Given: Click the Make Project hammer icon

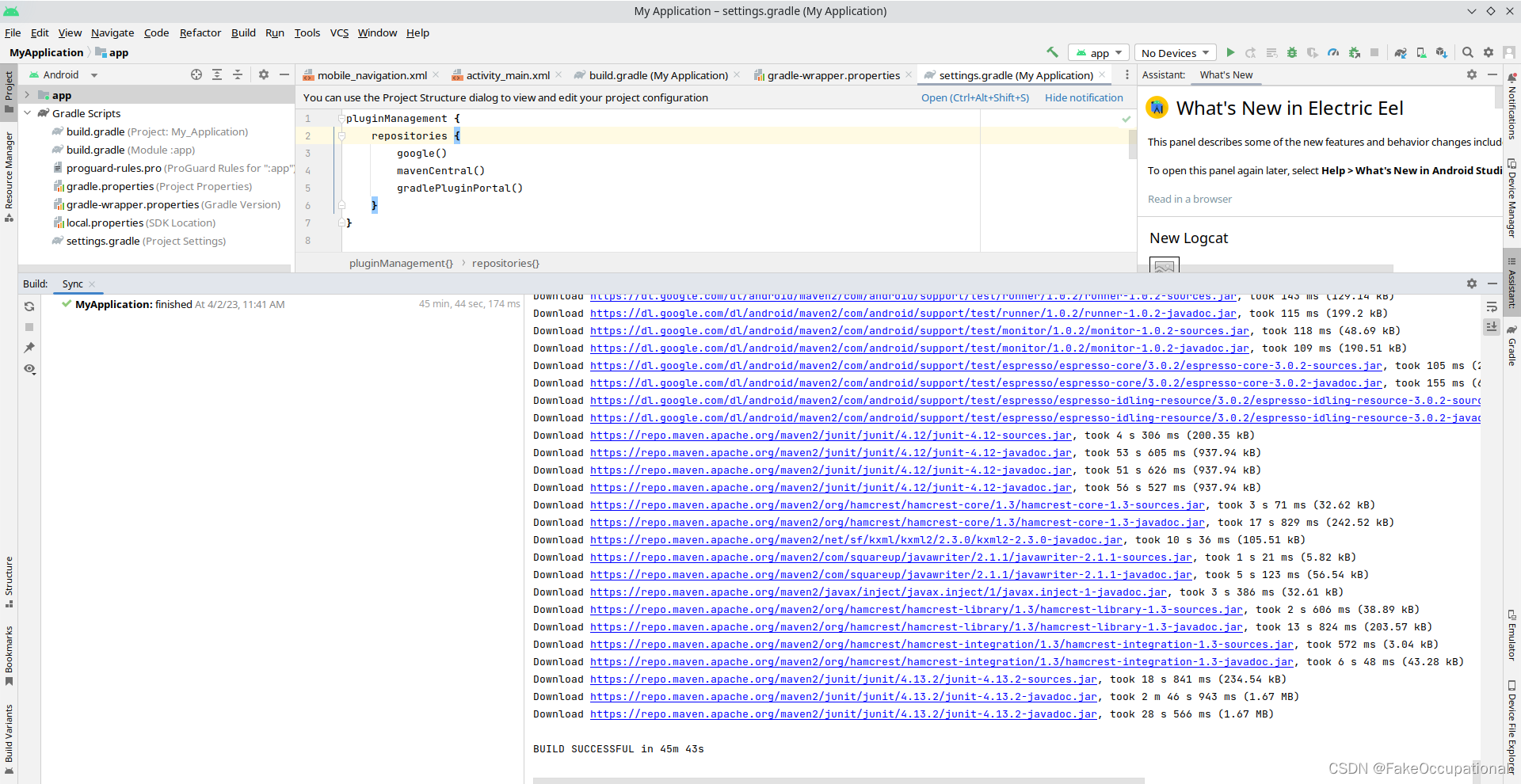Looking at the screenshot, I should [x=1052, y=52].
